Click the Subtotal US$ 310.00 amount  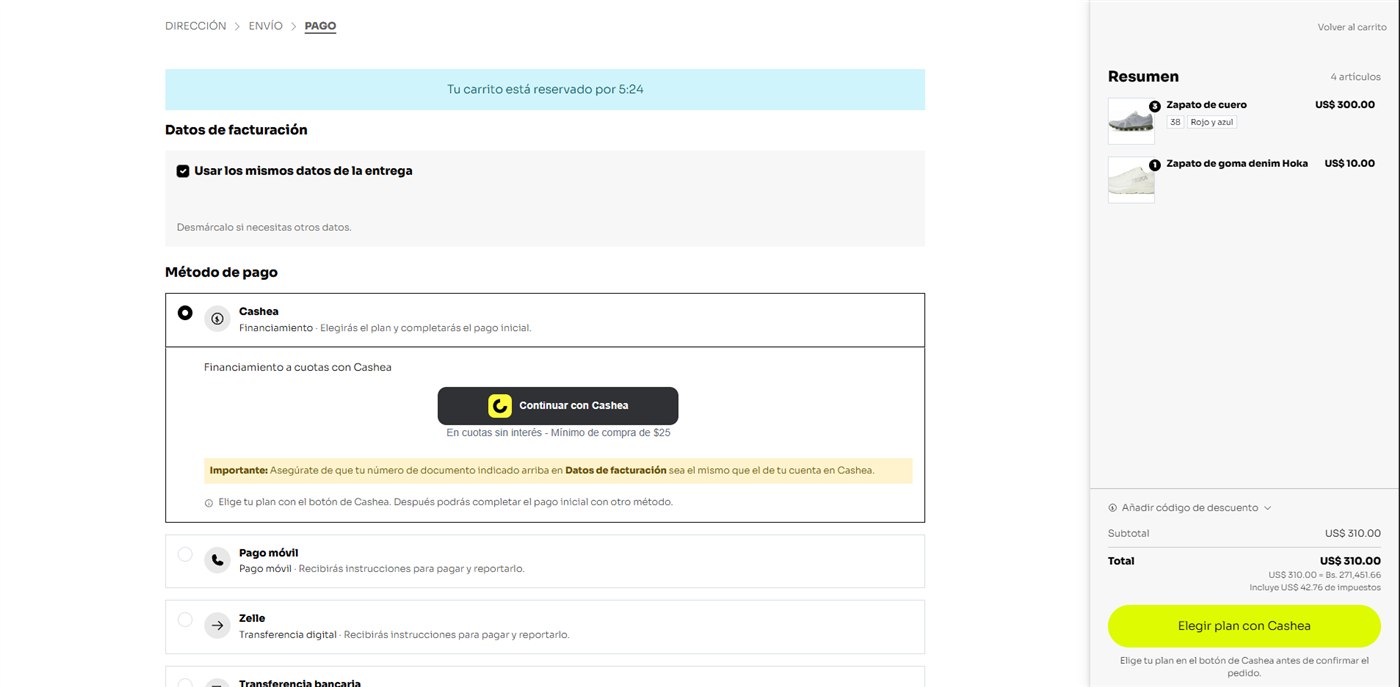click(1353, 534)
